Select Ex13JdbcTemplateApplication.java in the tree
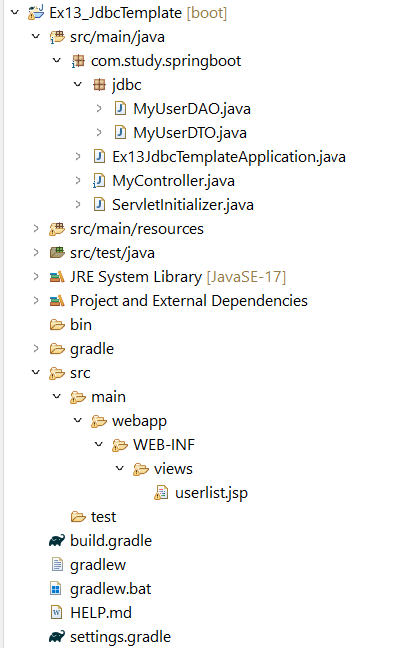Viewport: 400px width, 648px height. pos(229,157)
